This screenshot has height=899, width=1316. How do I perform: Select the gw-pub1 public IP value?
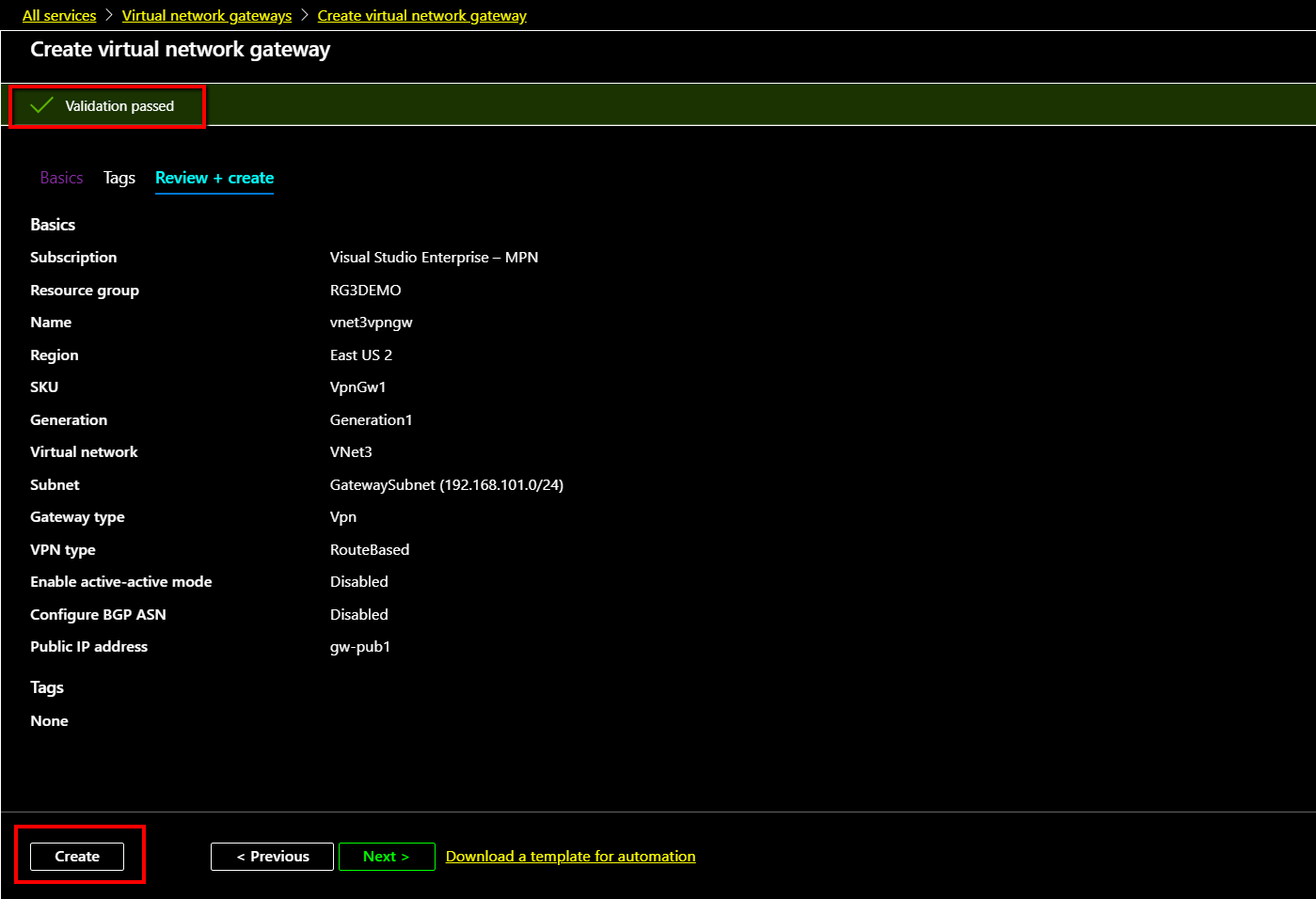point(359,647)
